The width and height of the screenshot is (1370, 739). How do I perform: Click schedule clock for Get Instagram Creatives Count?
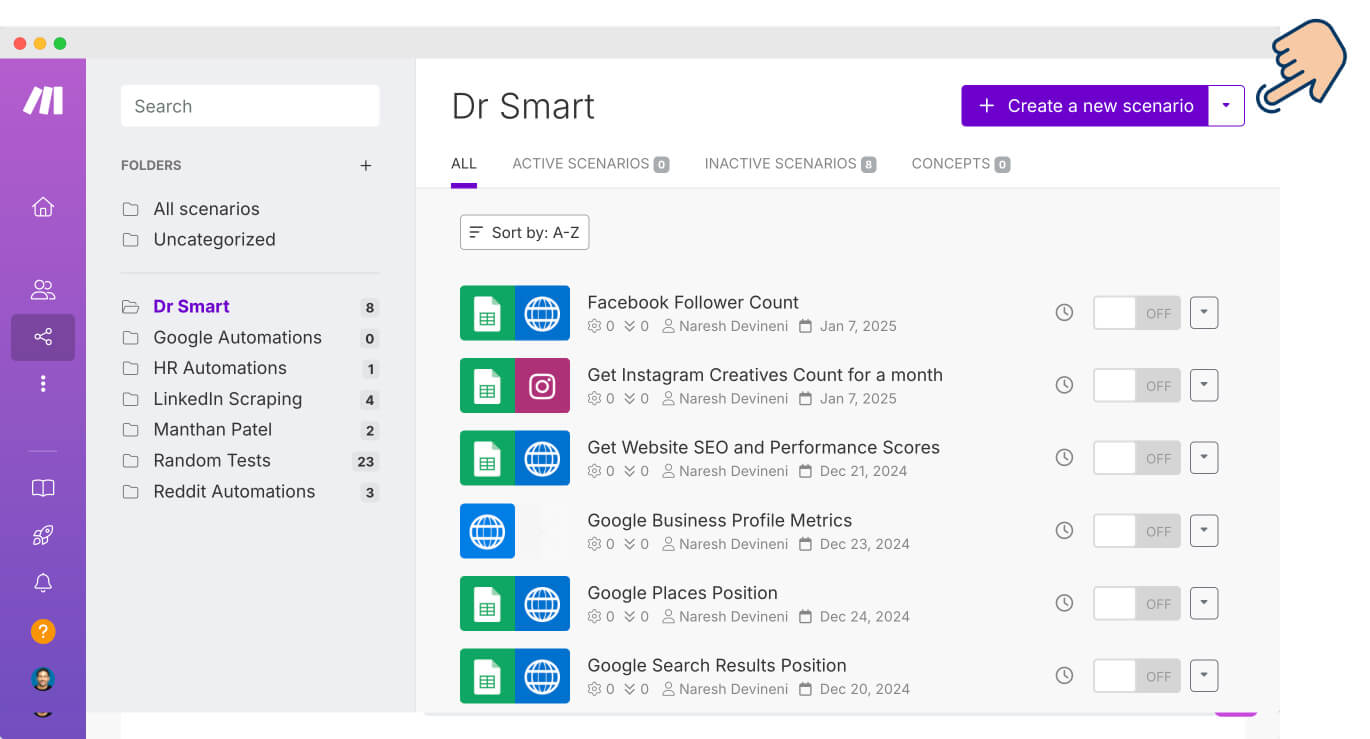tap(1064, 385)
